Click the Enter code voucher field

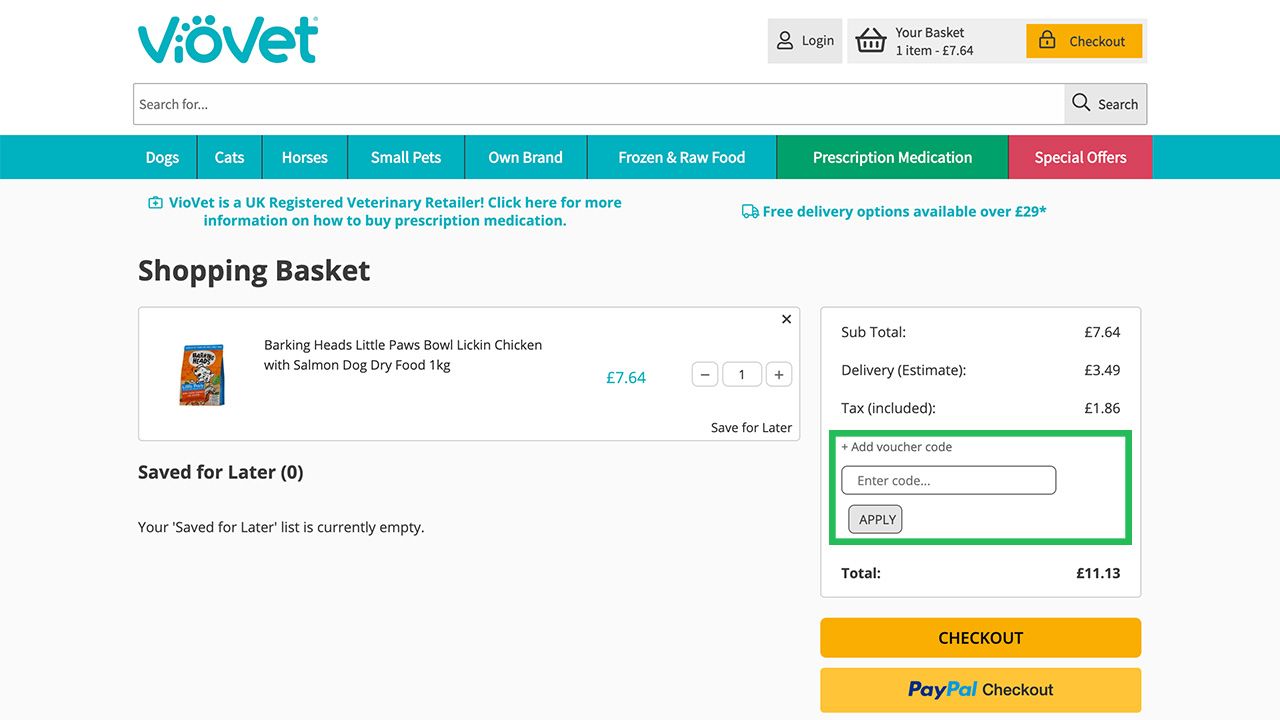(948, 480)
